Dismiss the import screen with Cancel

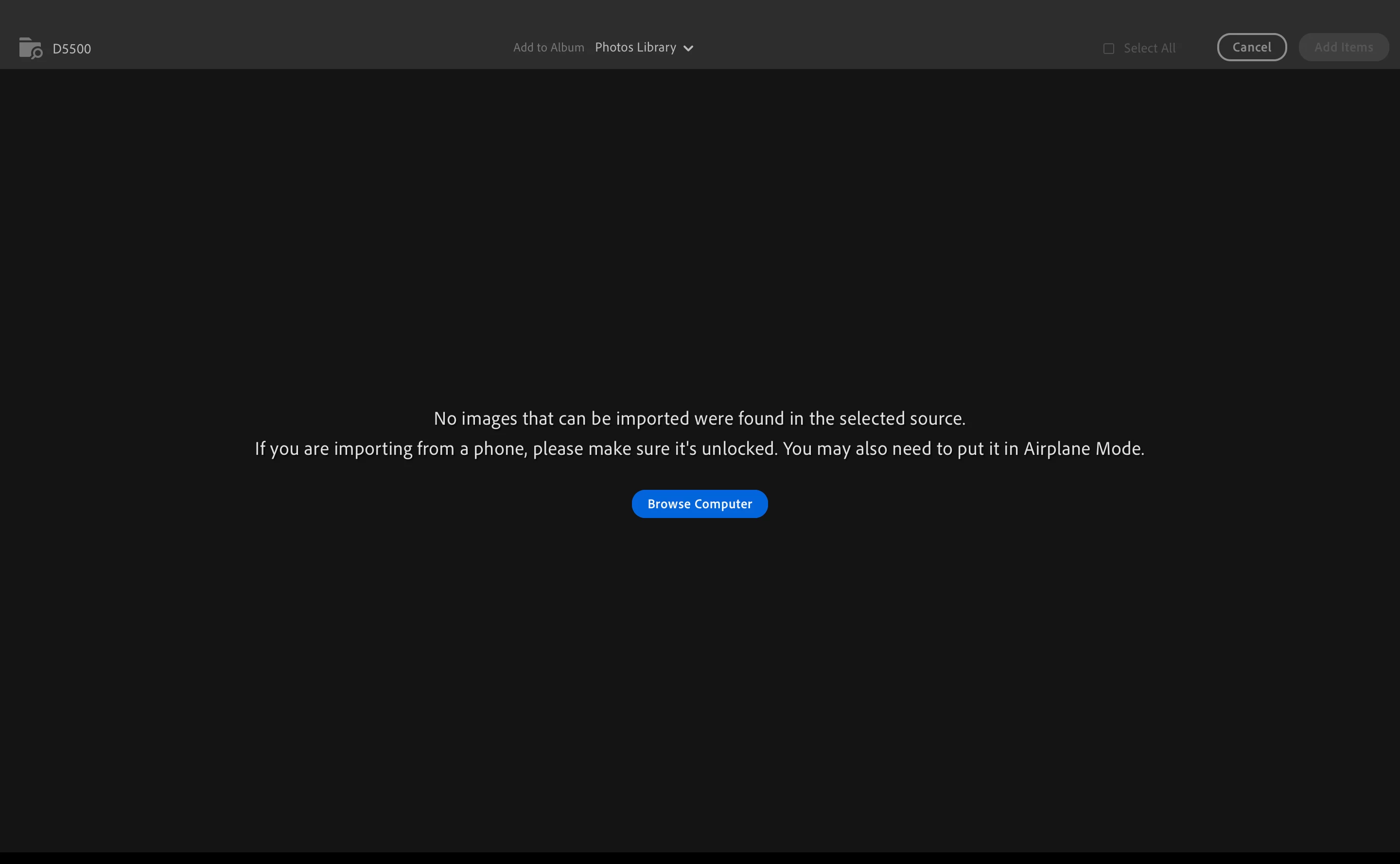(1251, 47)
